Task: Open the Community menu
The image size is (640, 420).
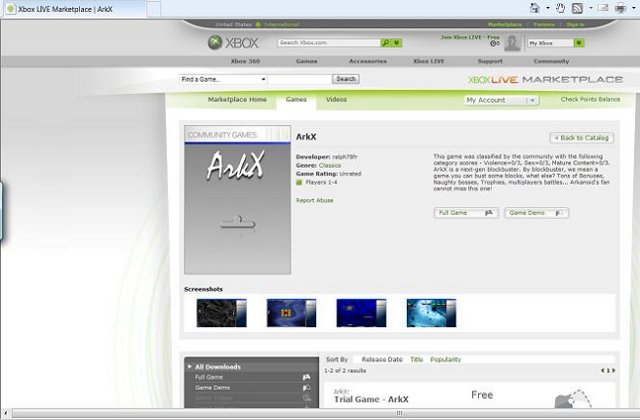Action: [x=551, y=61]
